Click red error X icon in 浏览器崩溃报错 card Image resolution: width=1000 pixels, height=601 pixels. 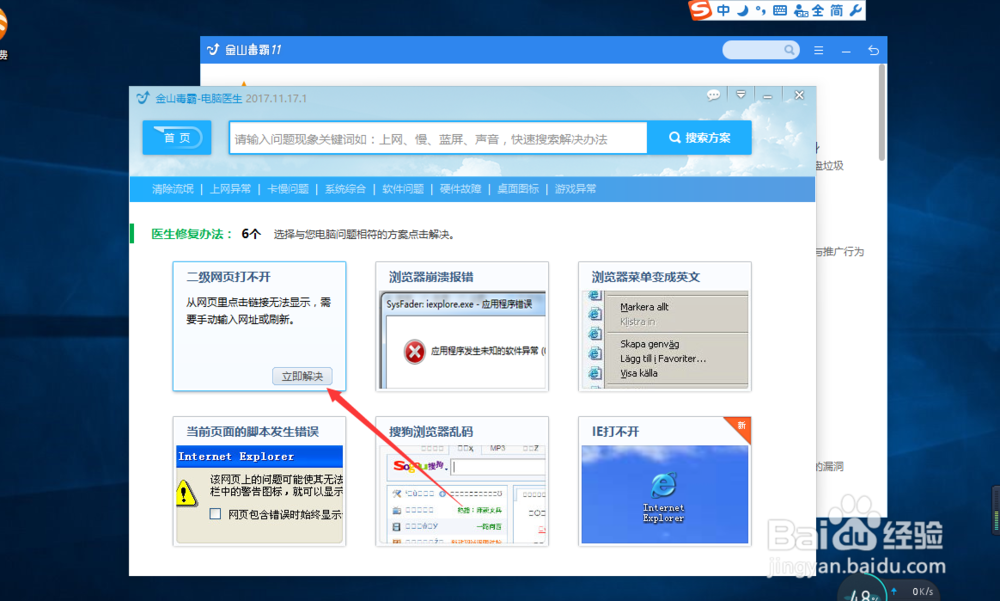[415, 352]
